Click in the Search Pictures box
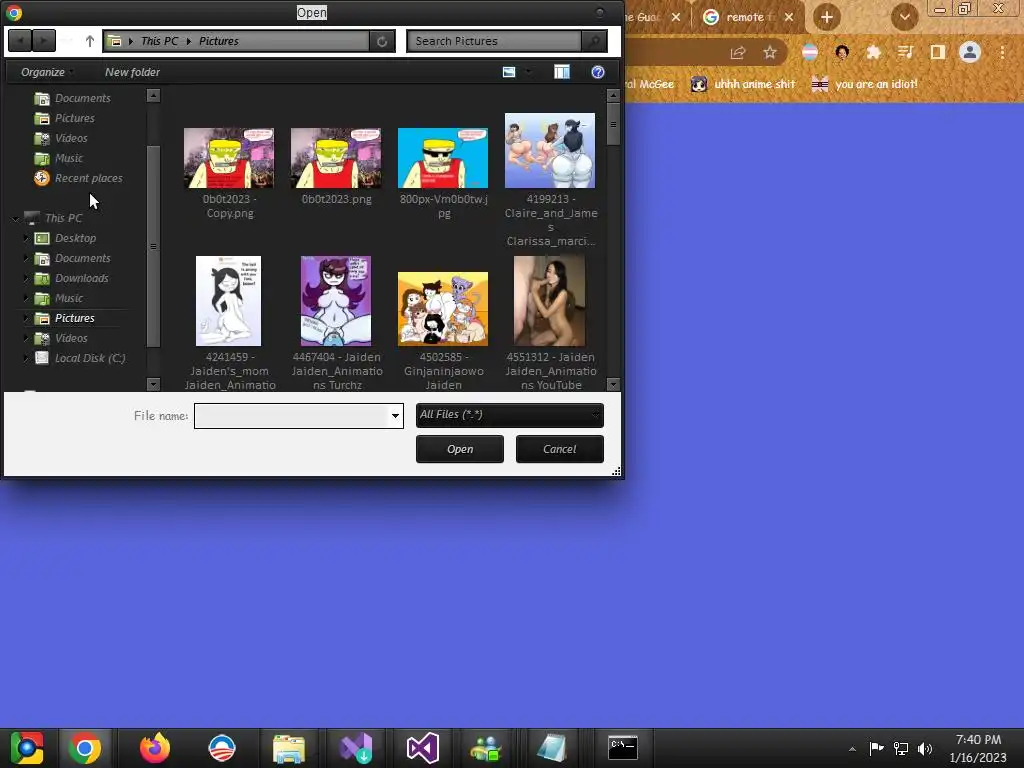1024x768 pixels. 494,41
